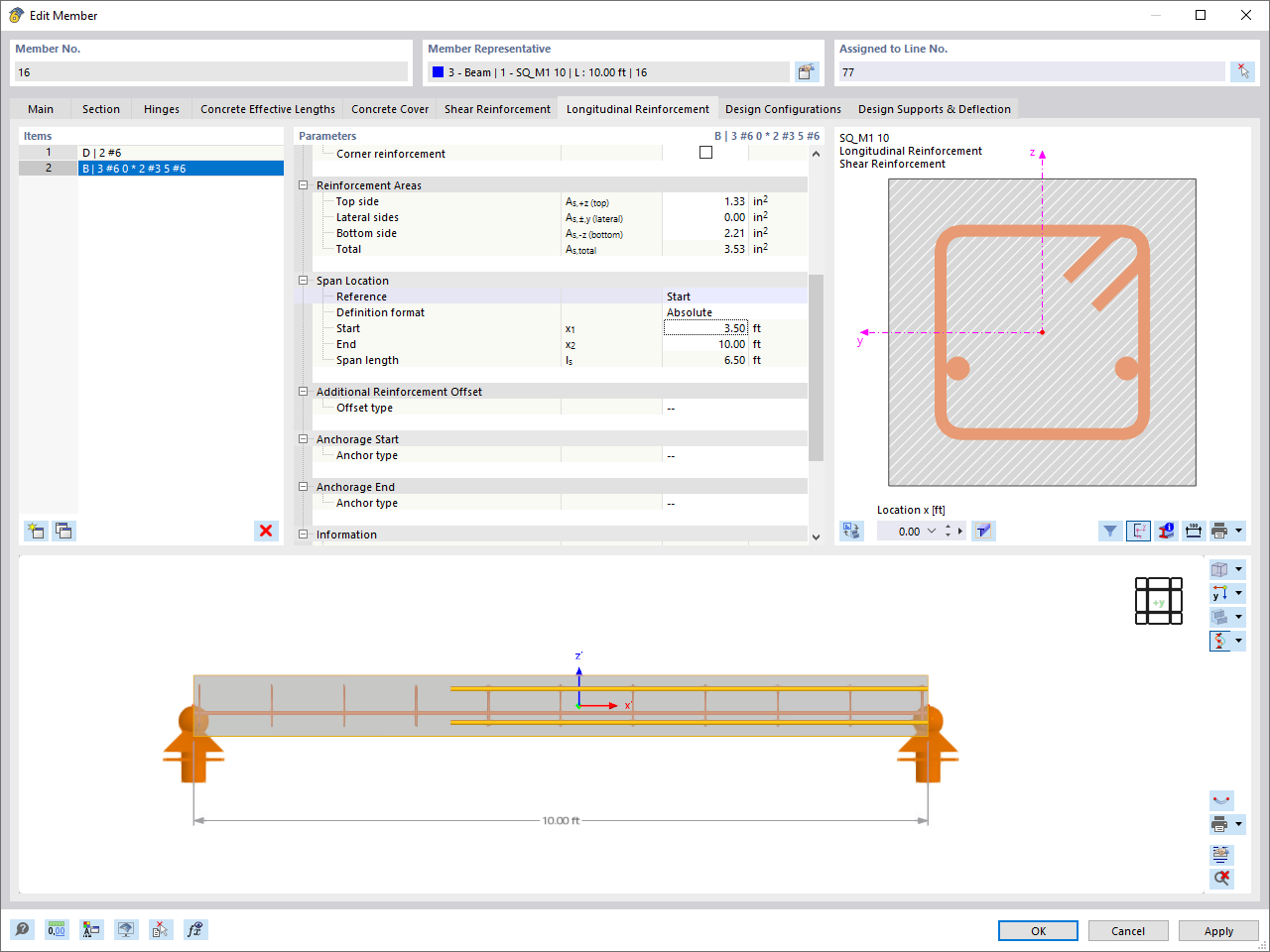Confirm edits with OK
Viewport: 1270px width, 952px height.
point(1038,930)
